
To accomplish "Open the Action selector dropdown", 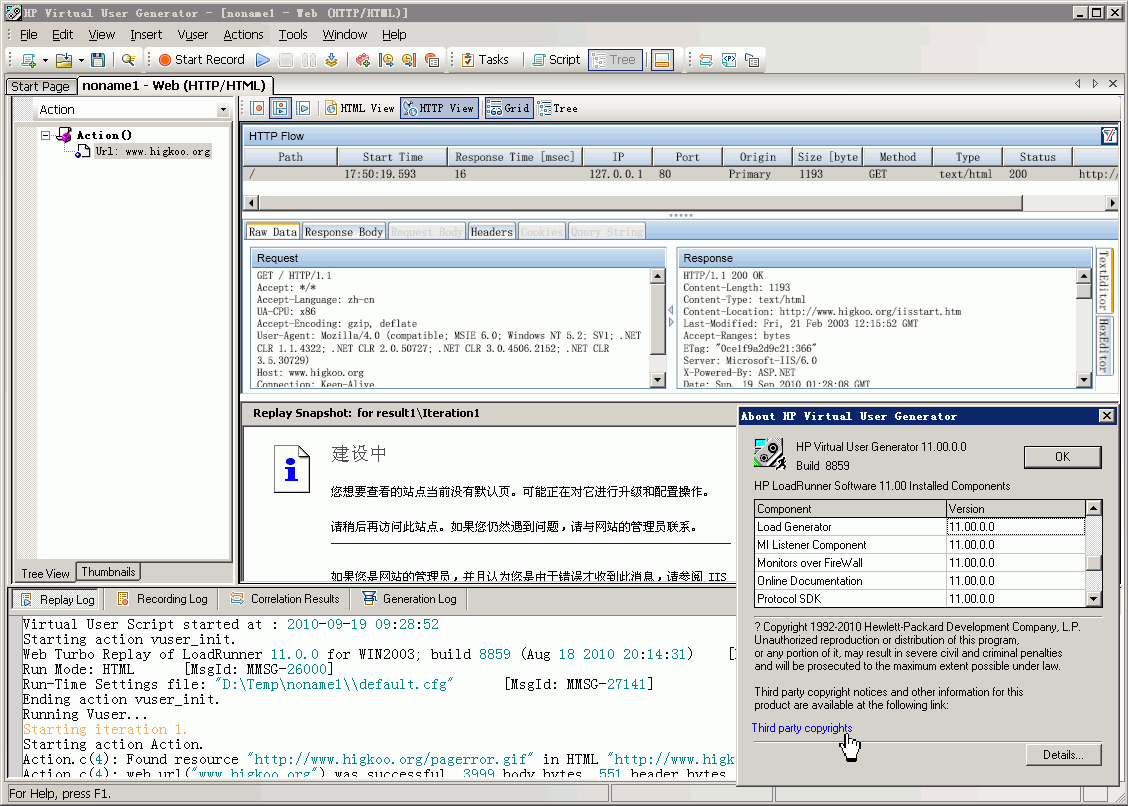I will pyautogui.click(x=222, y=109).
